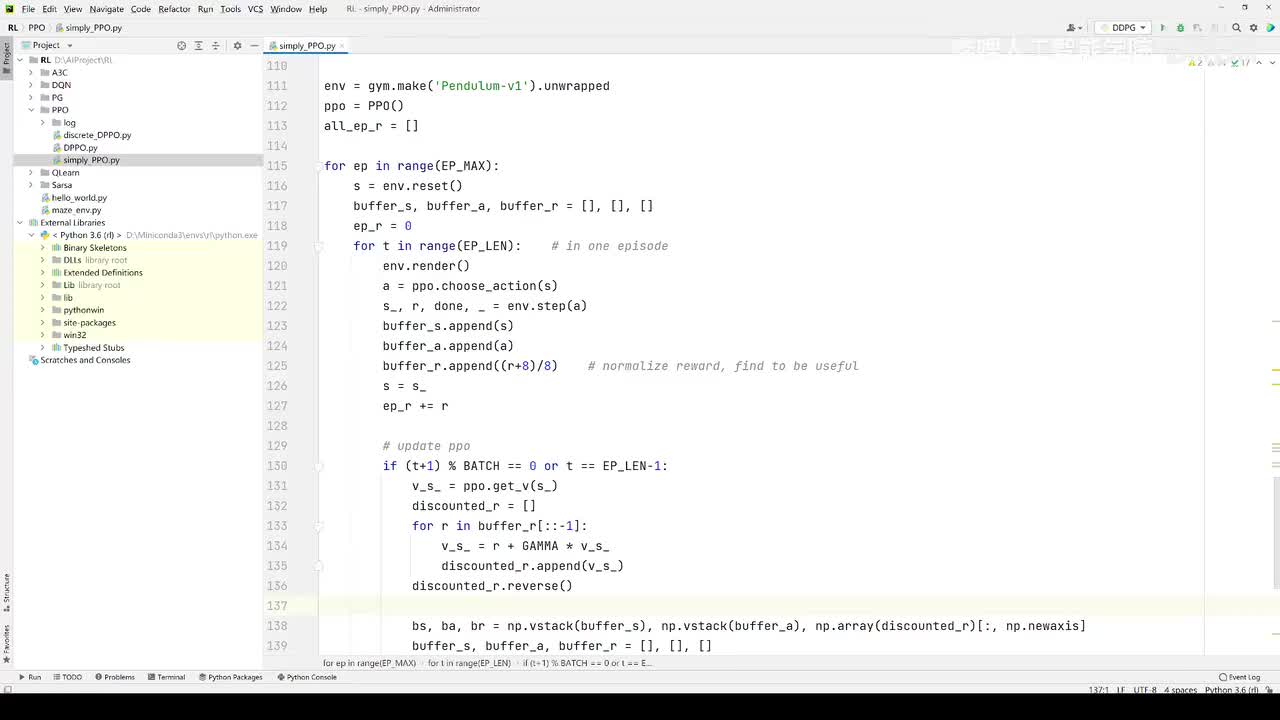Open the Python Packages tool window

point(230,677)
